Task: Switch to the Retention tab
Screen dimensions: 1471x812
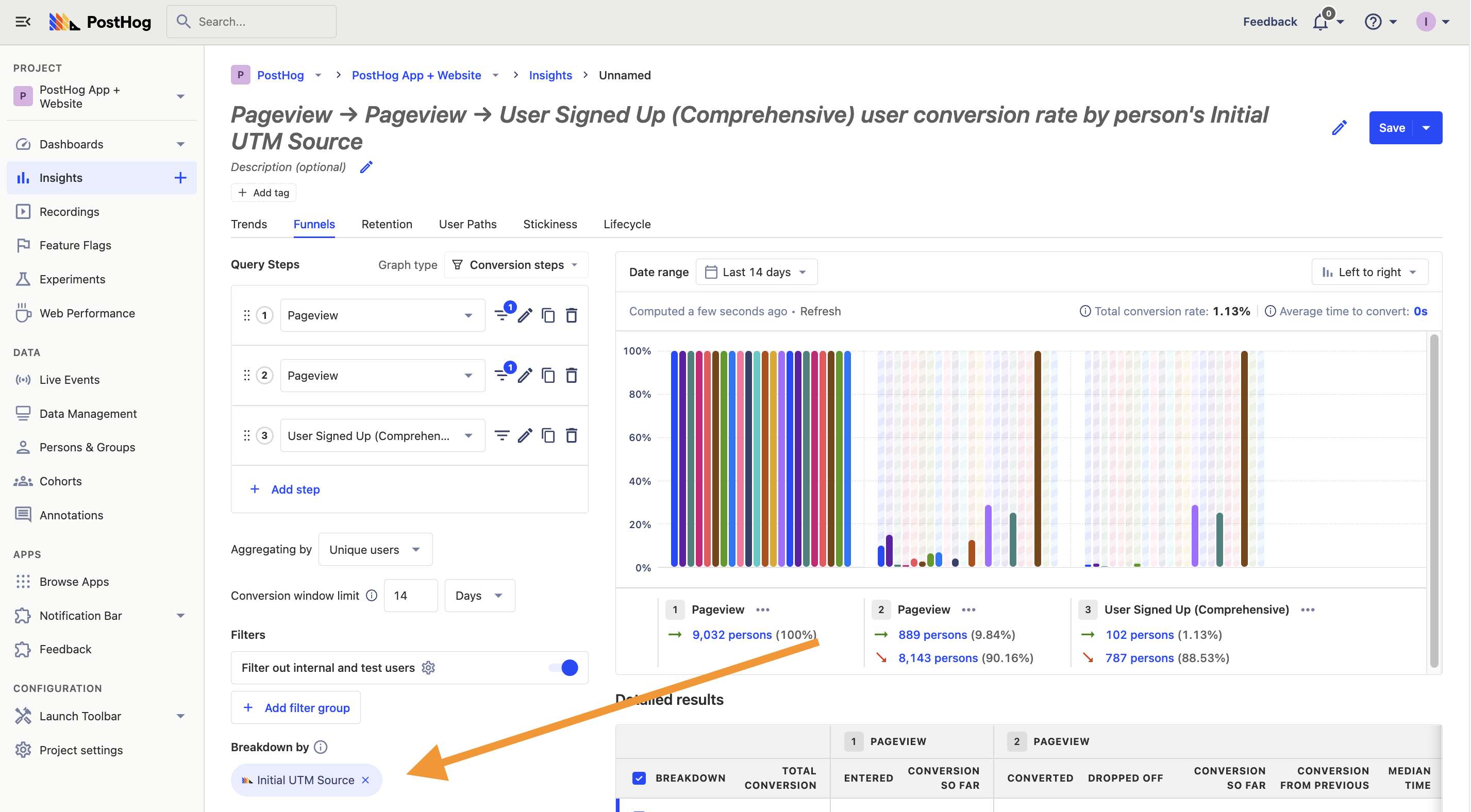Action: point(387,225)
